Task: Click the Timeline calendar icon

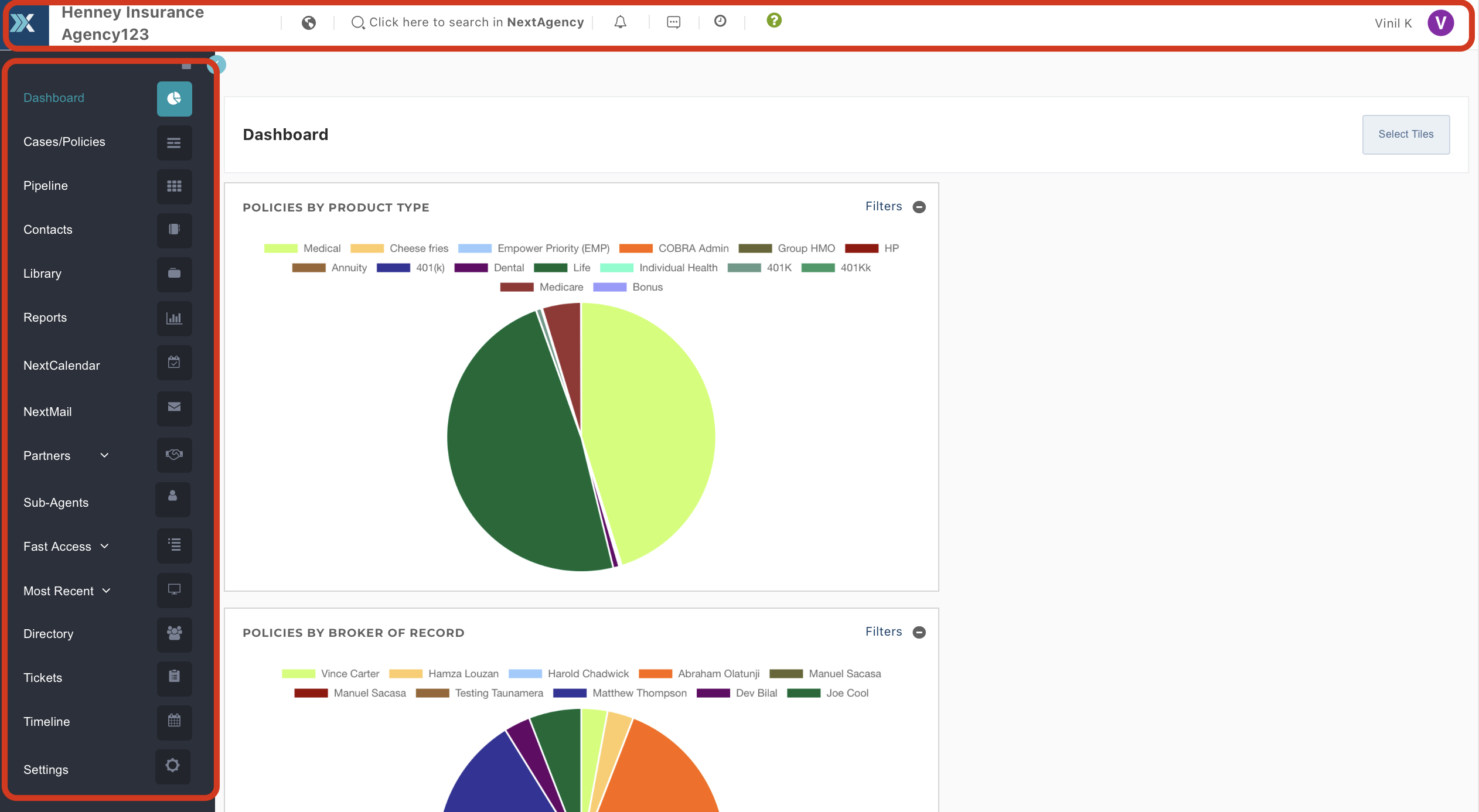Action: click(x=174, y=722)
